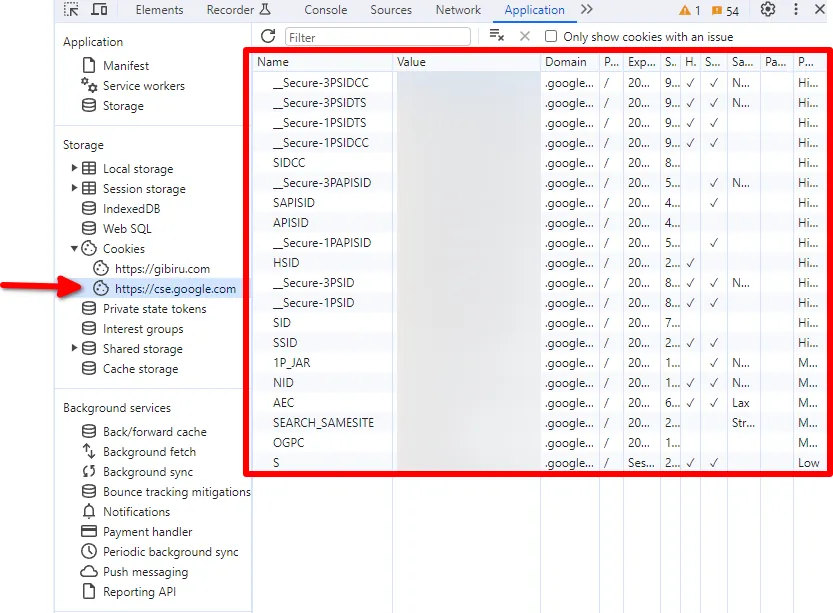833x613 pixels.
Task: Open the DevTools three-dot menu
Action: coord(796,10)
